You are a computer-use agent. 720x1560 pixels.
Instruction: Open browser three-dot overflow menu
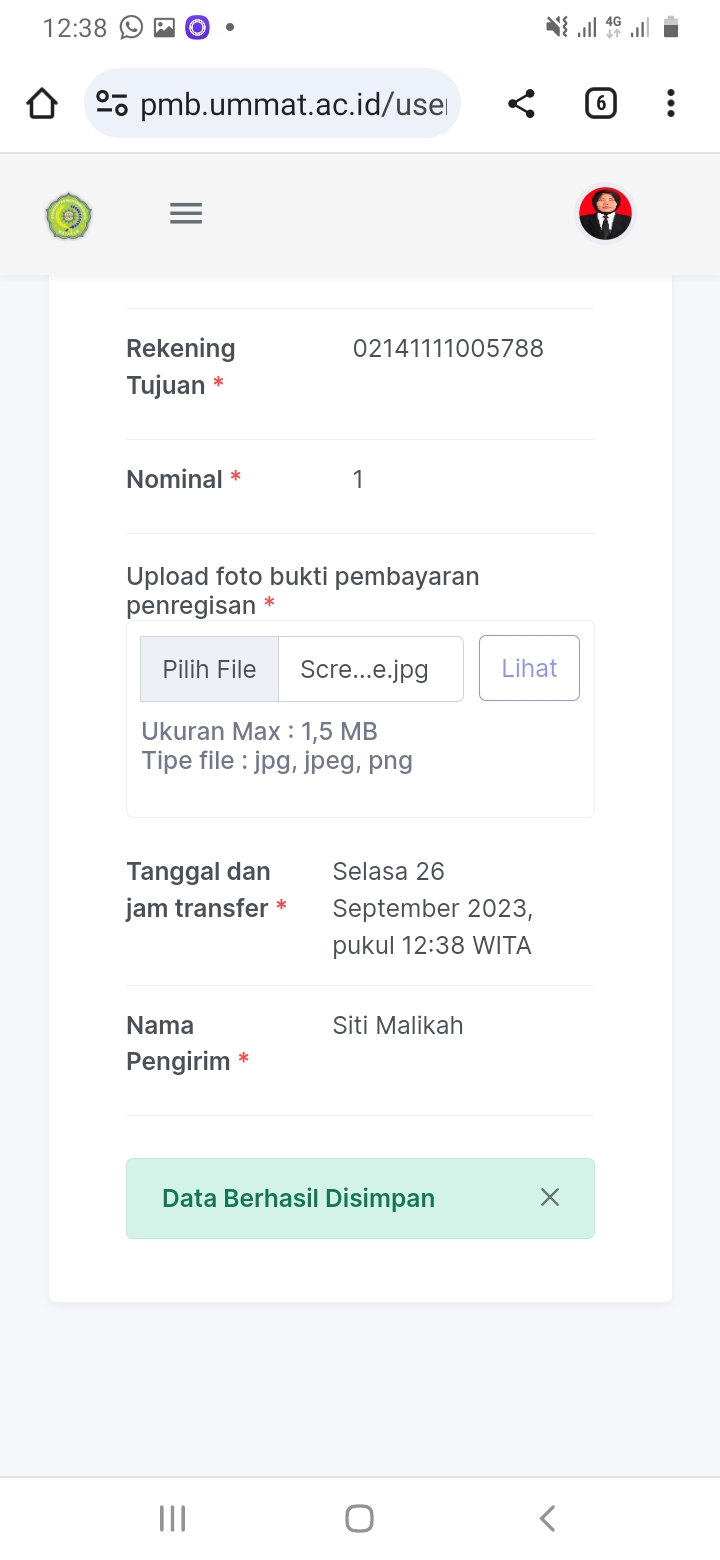[x=670, y=104]
